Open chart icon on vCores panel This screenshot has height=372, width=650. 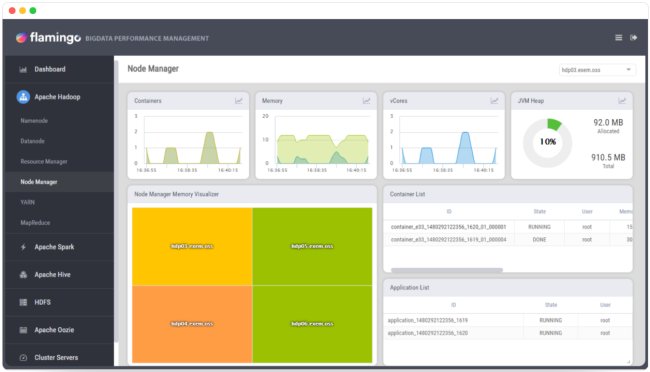coord(494,101)
